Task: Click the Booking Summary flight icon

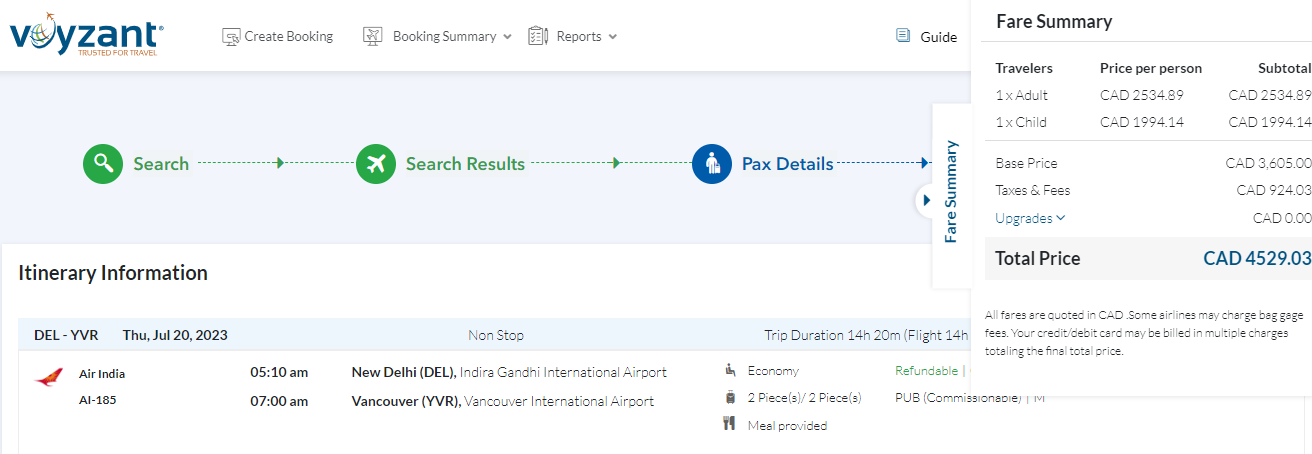Action: point(374,37)
